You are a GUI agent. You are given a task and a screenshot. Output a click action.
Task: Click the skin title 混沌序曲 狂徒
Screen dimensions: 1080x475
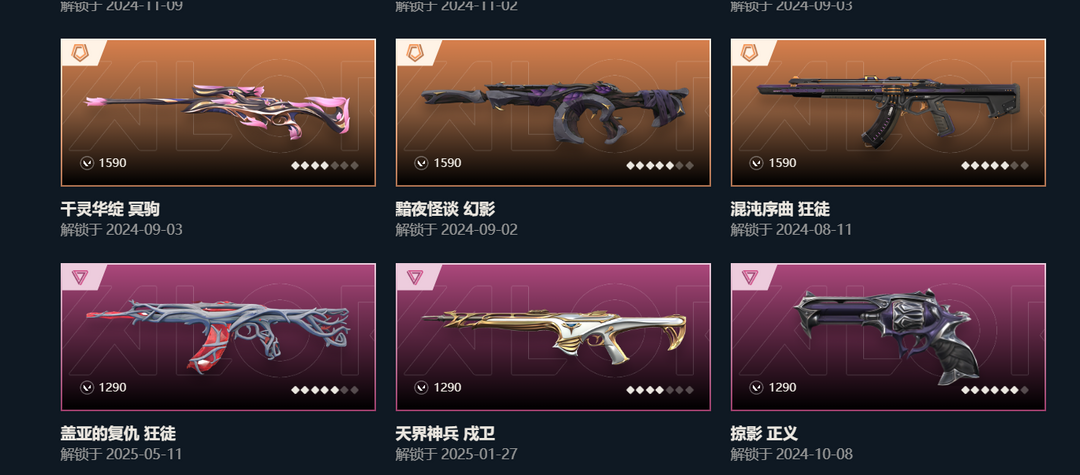tap(780, 209)
